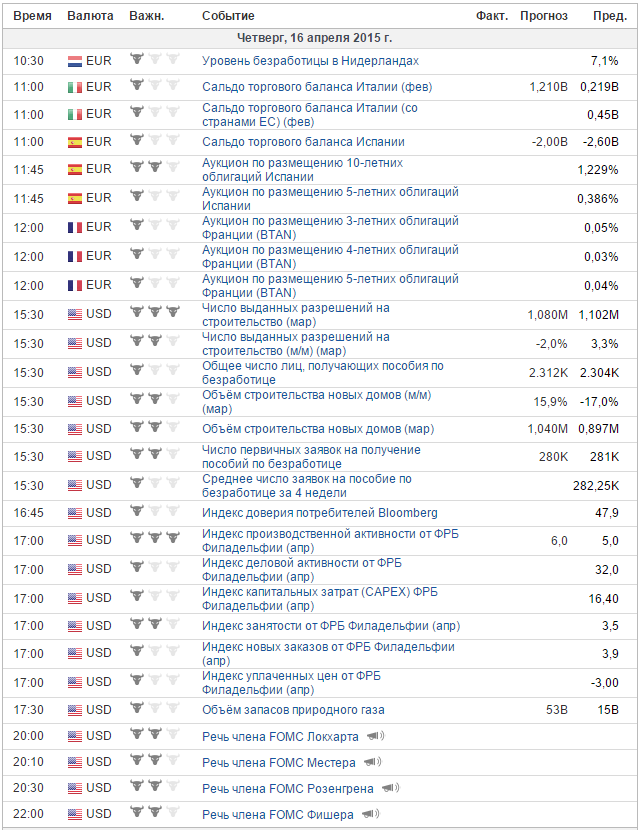This screenshot has width=641, height=830.
Task: Click the Важн. column header
Action: coord(147,16)
